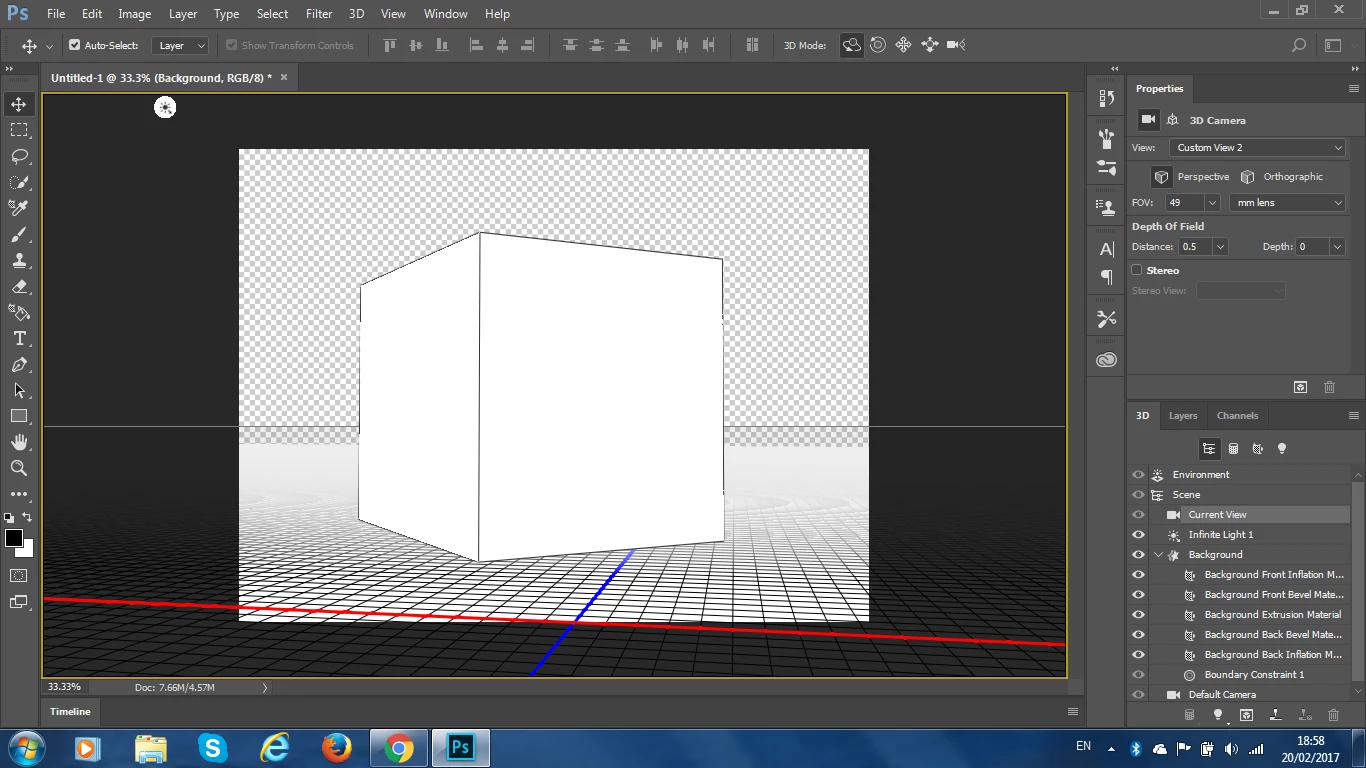Toggle visibility of Background Extrusion Material
1366x768 pixels.
1138,615
